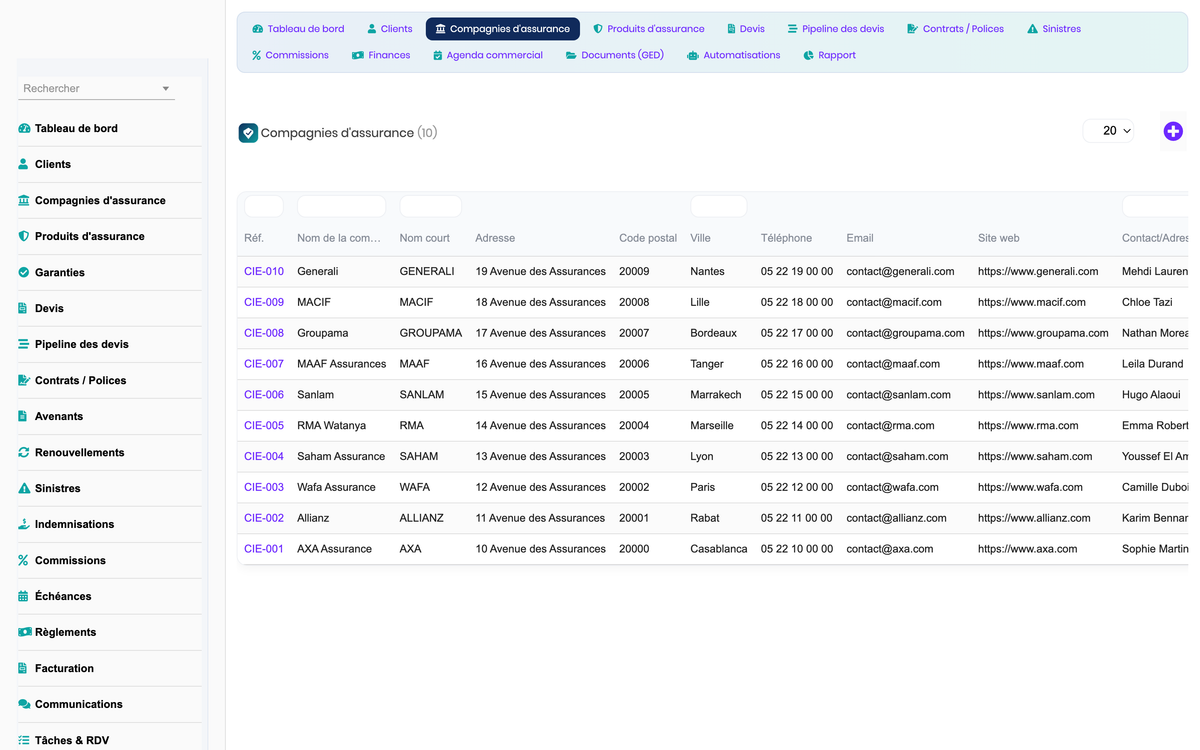Click the shield badge beside Compagnies d'assurance title
This screenshot has width=1200, height=750.
pos(248,133)
